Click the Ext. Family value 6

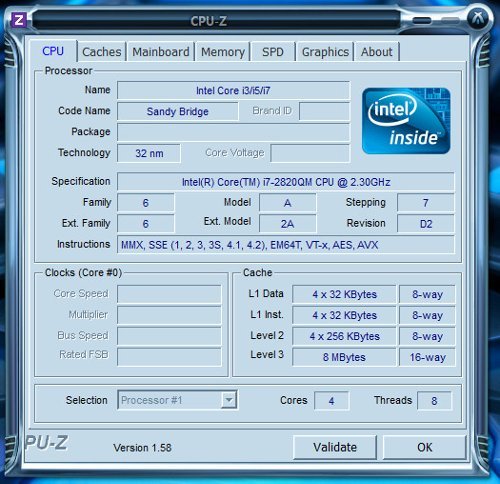[x=146, y=223]
